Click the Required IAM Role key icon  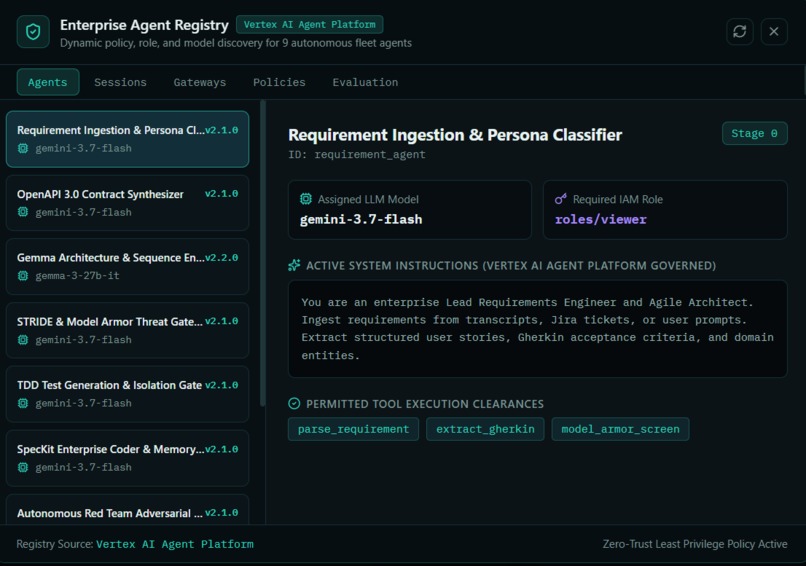[x=561, y=199]
